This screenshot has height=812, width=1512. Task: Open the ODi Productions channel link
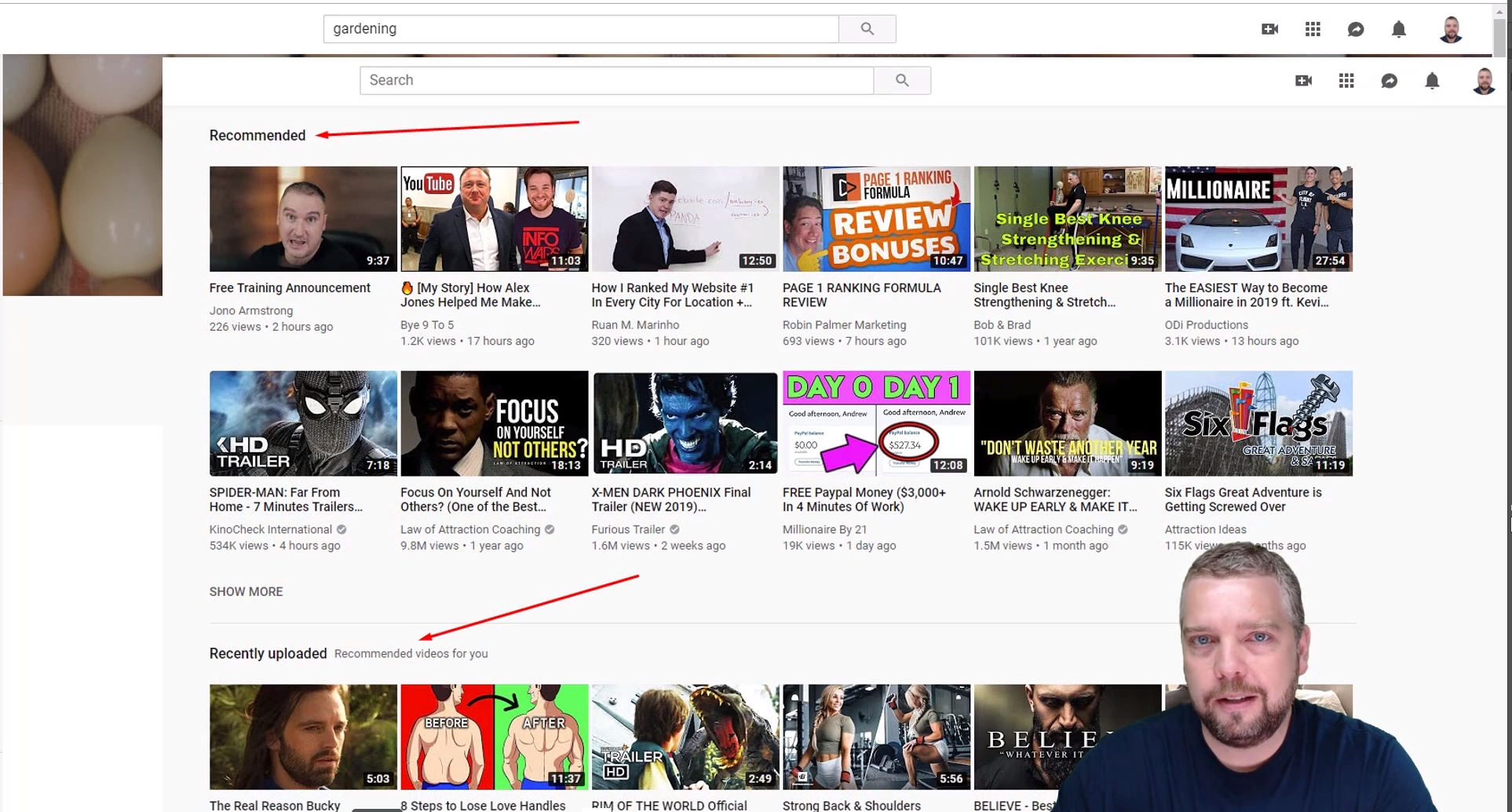pos(1206,325)
